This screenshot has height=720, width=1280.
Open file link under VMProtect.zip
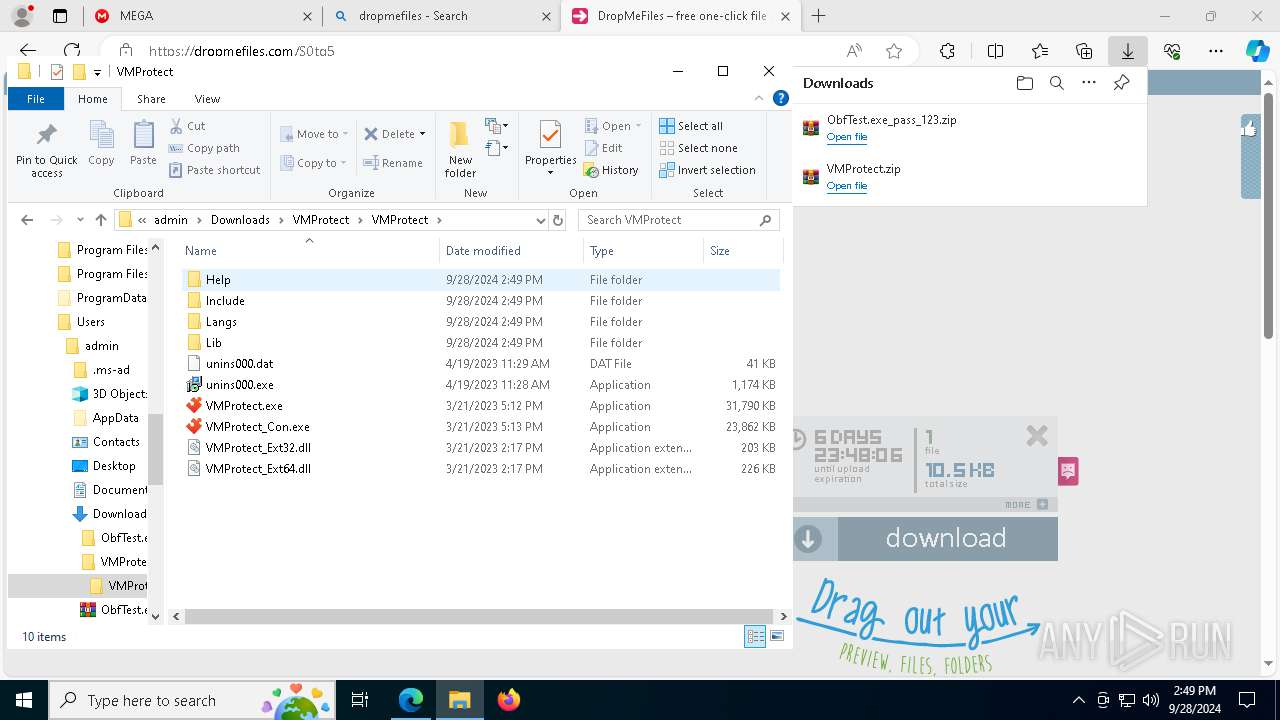tap(846, 186)
